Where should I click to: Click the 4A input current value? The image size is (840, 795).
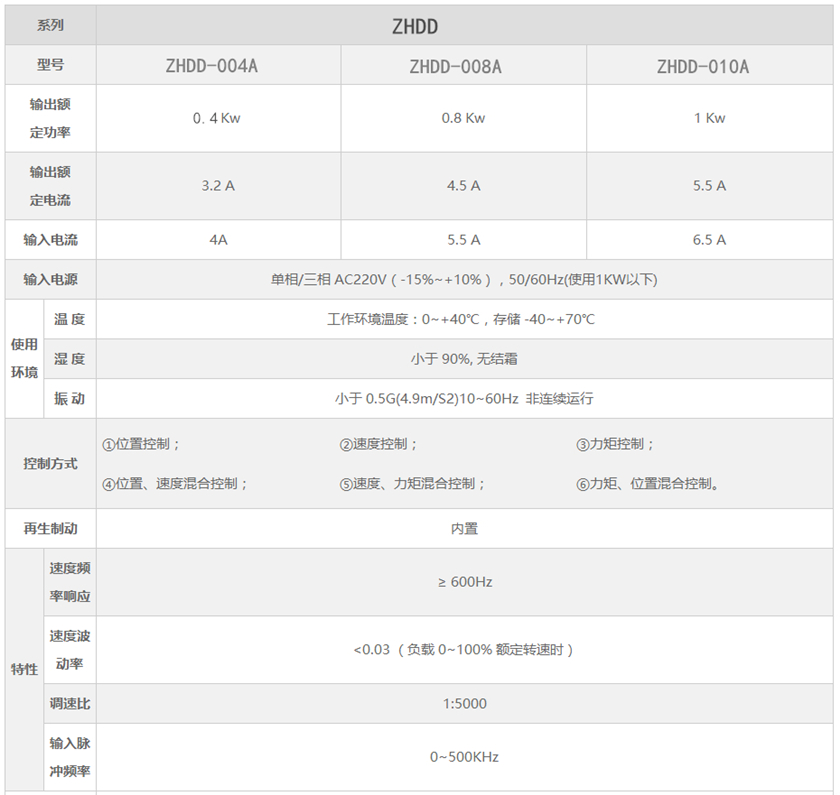pyautogui.click(x=218, y=240)
